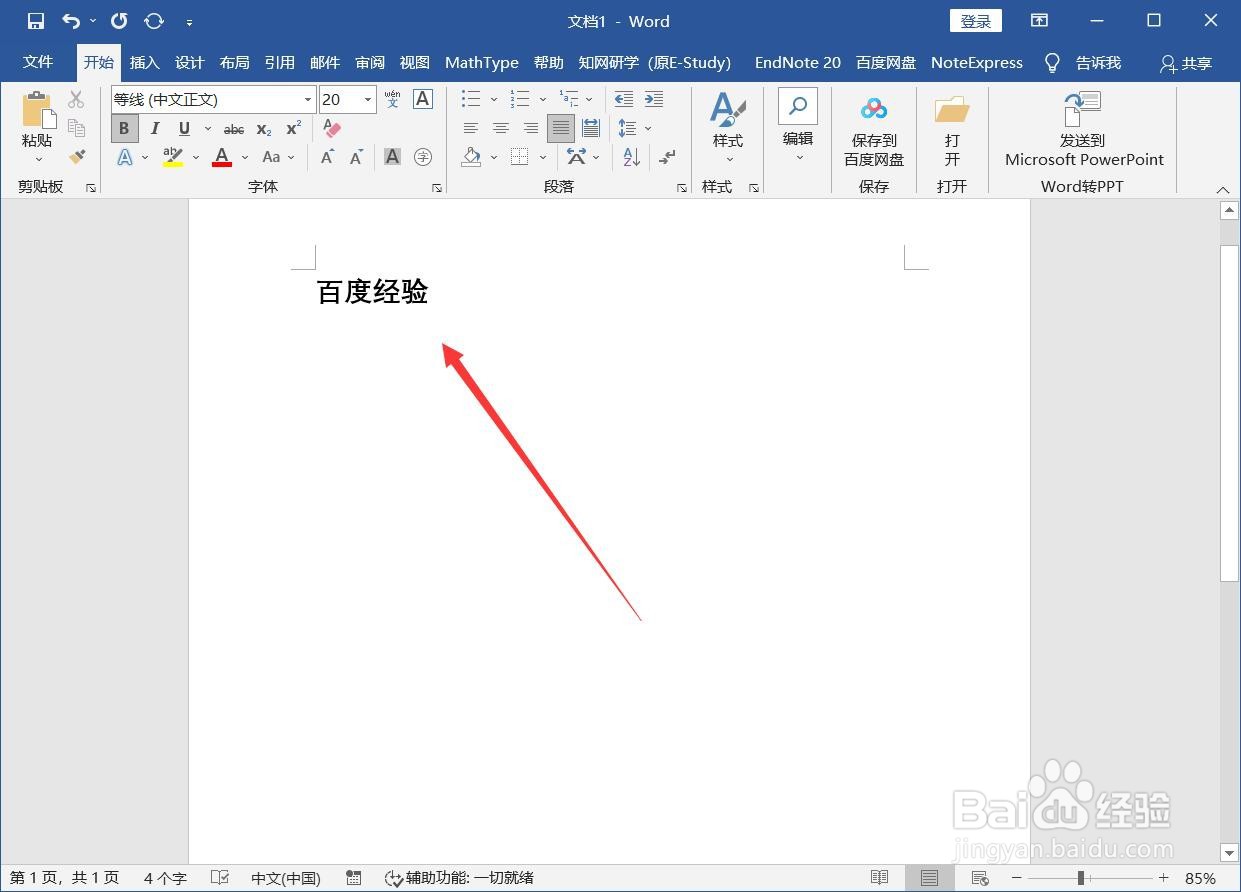This screenshot has height=892, width=1241.
Task: Undo the last action
Action: 71,21
